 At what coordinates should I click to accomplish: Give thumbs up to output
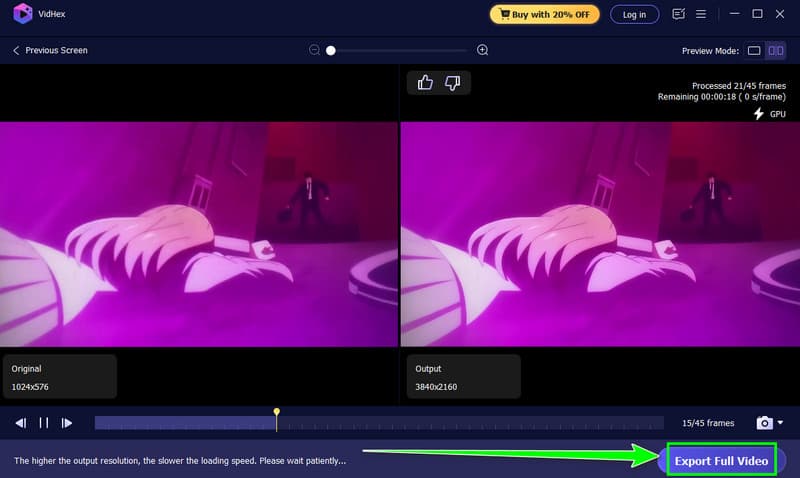click(425, 83)
